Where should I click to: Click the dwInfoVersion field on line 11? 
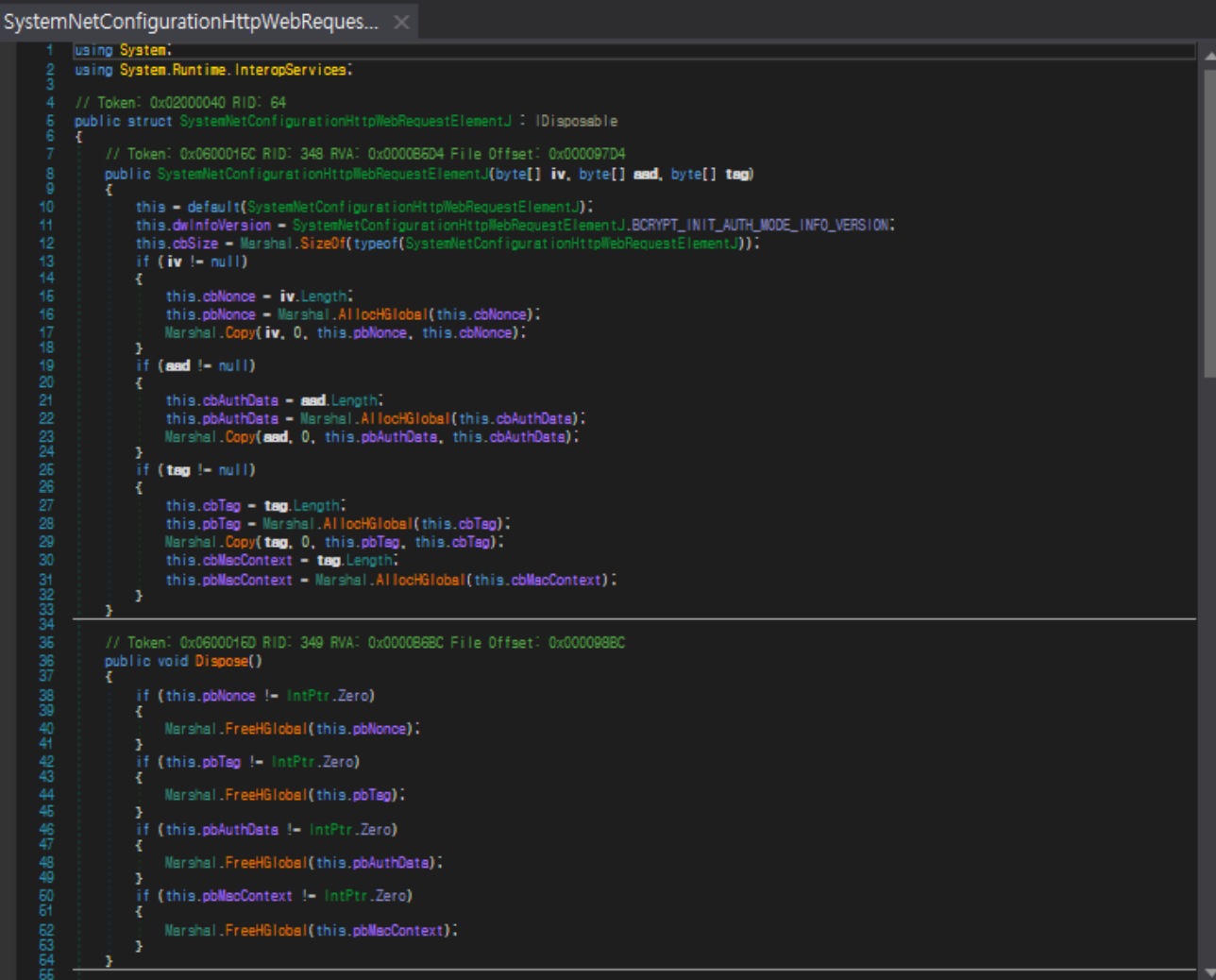tap(219, 225)
